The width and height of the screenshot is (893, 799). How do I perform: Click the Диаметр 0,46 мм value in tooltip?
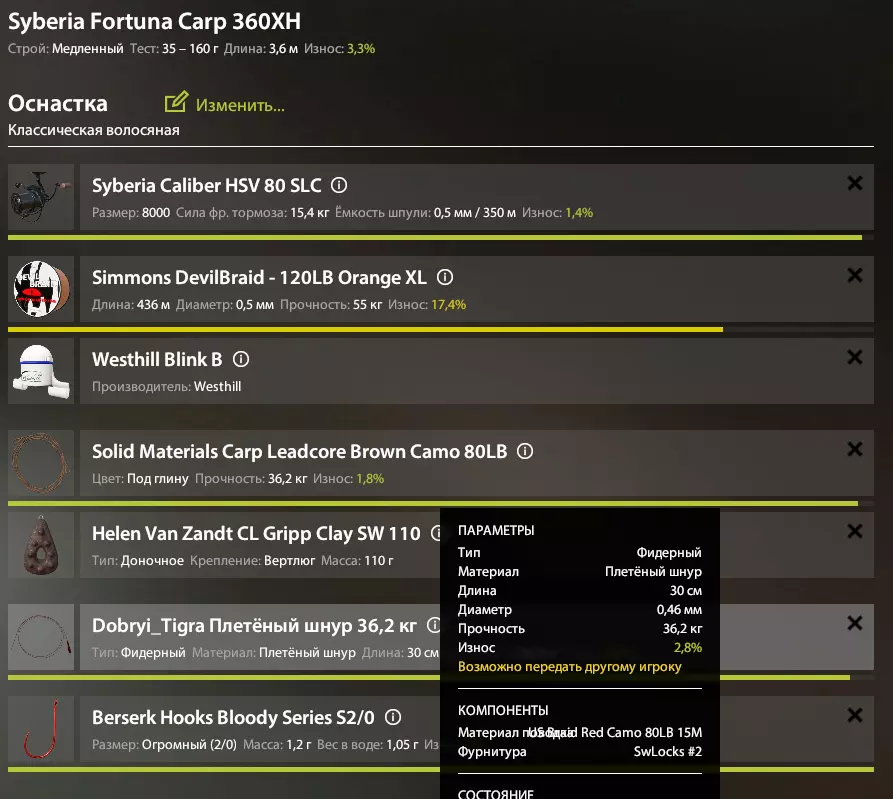coord(679,610)
